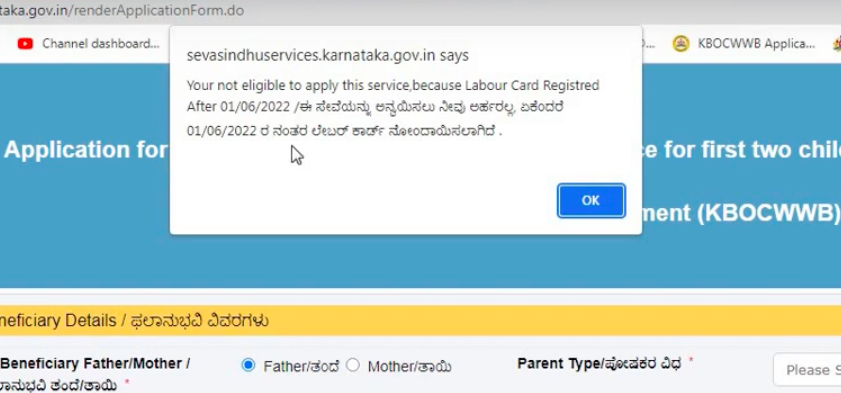841x393 pixels.
Task: Click the Beneficiary Details yellow section header
Action: pyautogui.click(x=420, y=321)
